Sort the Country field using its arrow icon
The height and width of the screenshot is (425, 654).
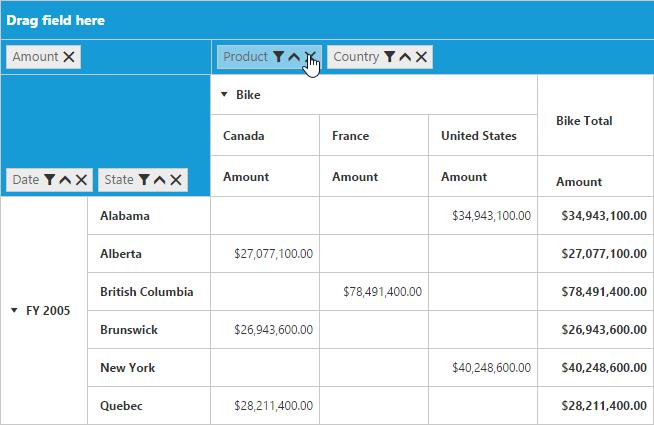pos(405,57)
